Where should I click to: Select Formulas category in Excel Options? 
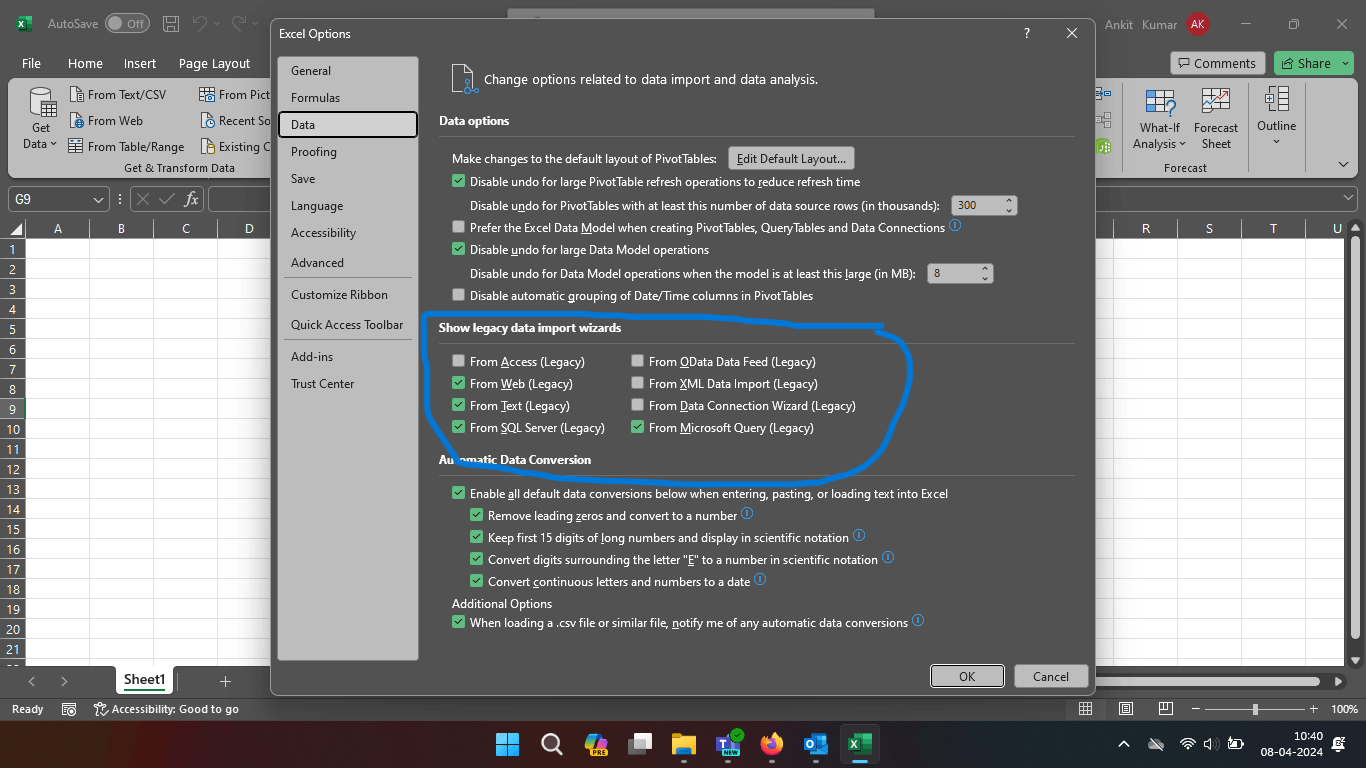pyautogui.click(x=348, y=98)
